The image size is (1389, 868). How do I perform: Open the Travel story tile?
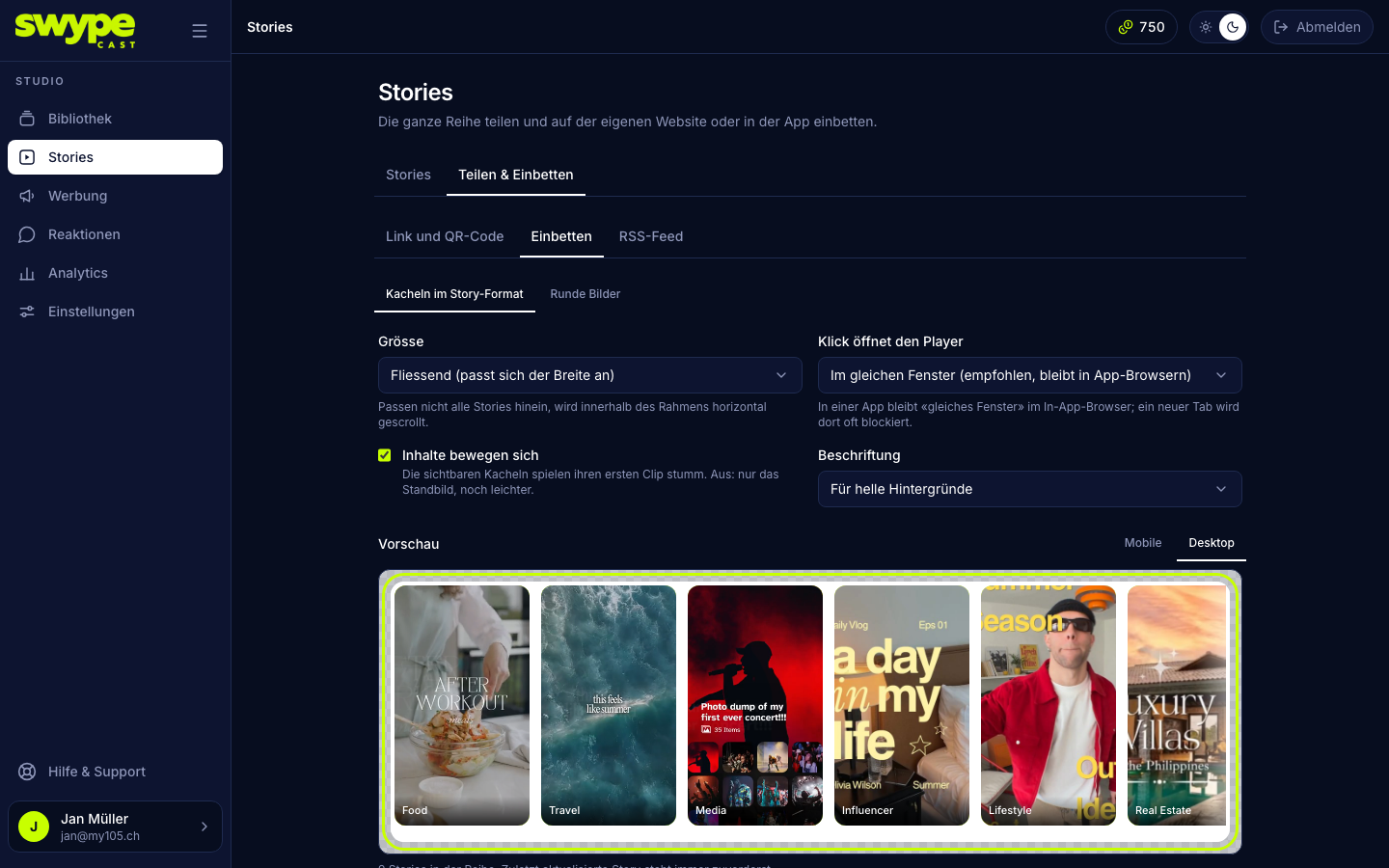(x=609, y=705)
